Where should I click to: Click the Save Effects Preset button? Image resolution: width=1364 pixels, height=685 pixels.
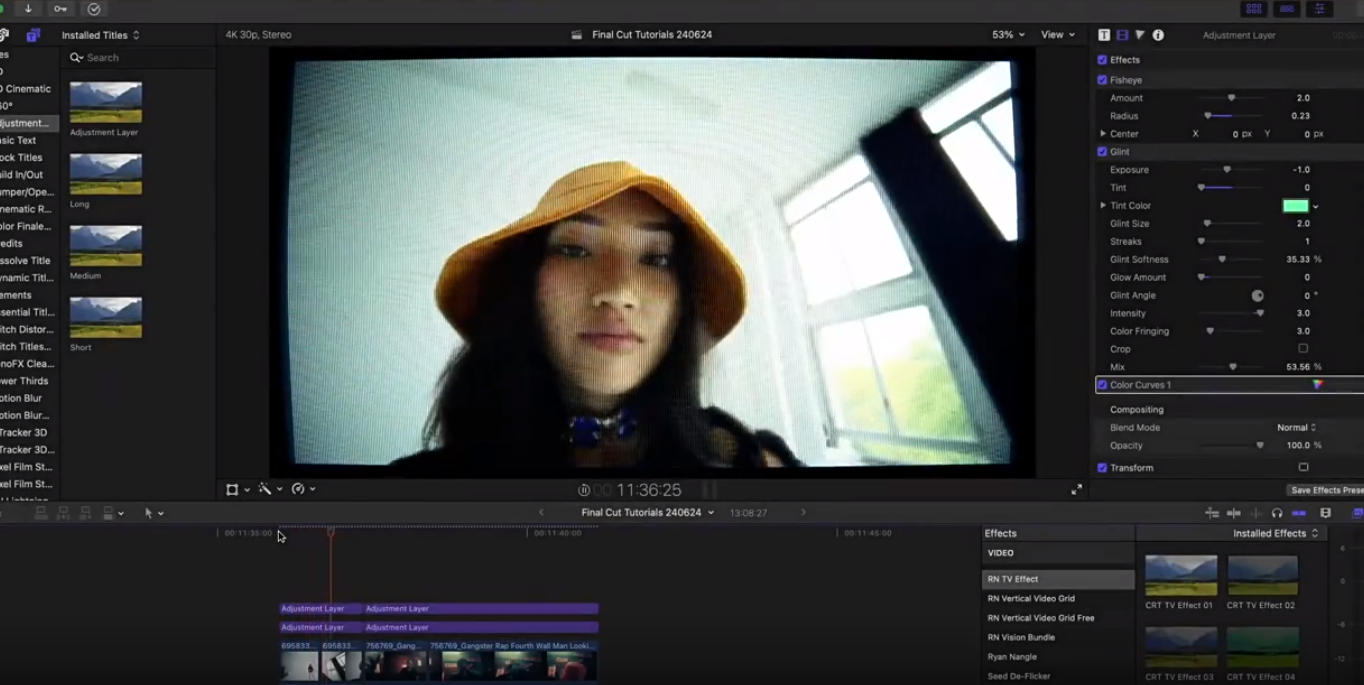1326,490
